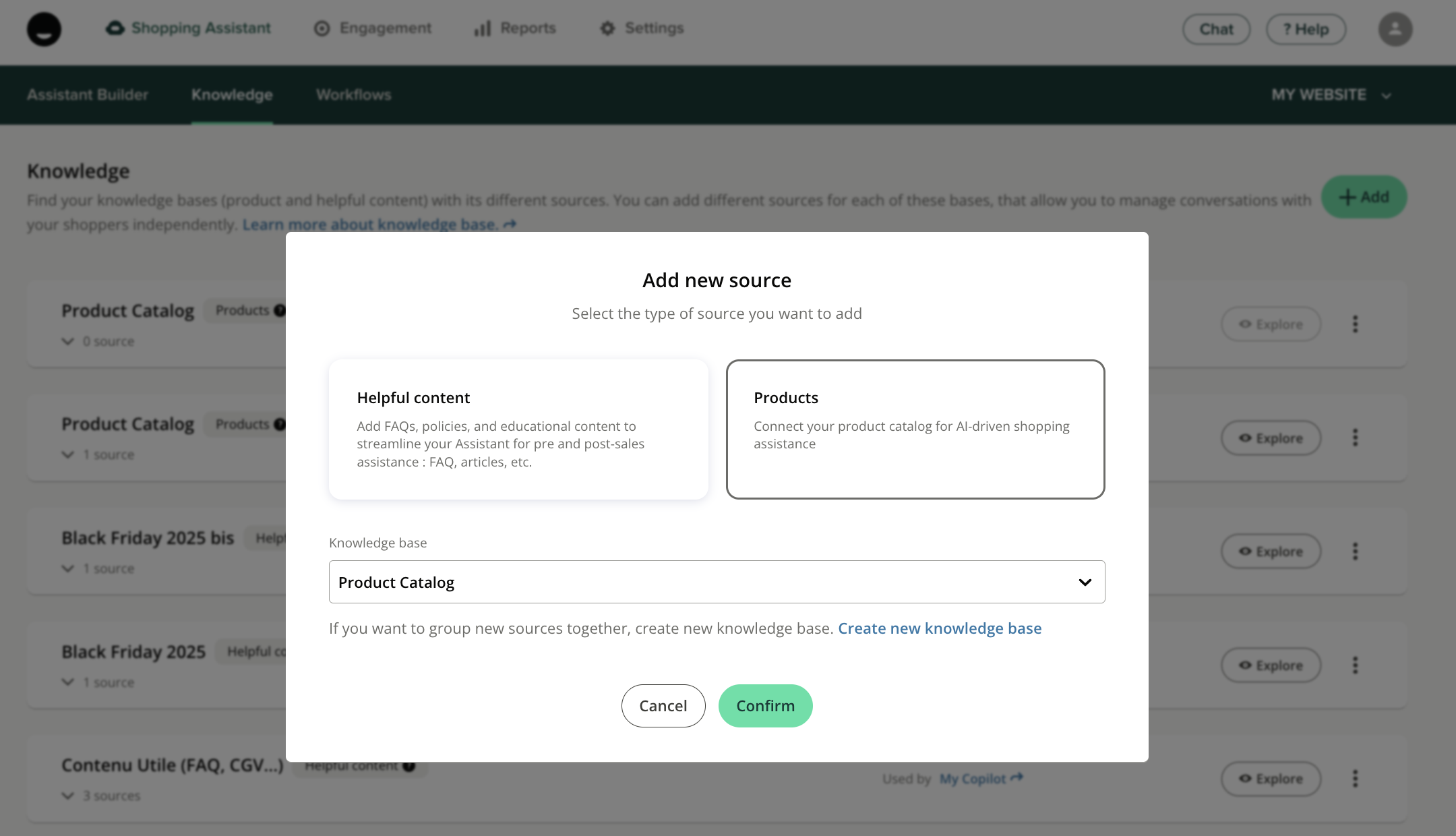Image resolution: width=1456 pixels, height=836 pixels.
Task: Click Explore for second Product Catalog
Action: tap(1271, 438)
